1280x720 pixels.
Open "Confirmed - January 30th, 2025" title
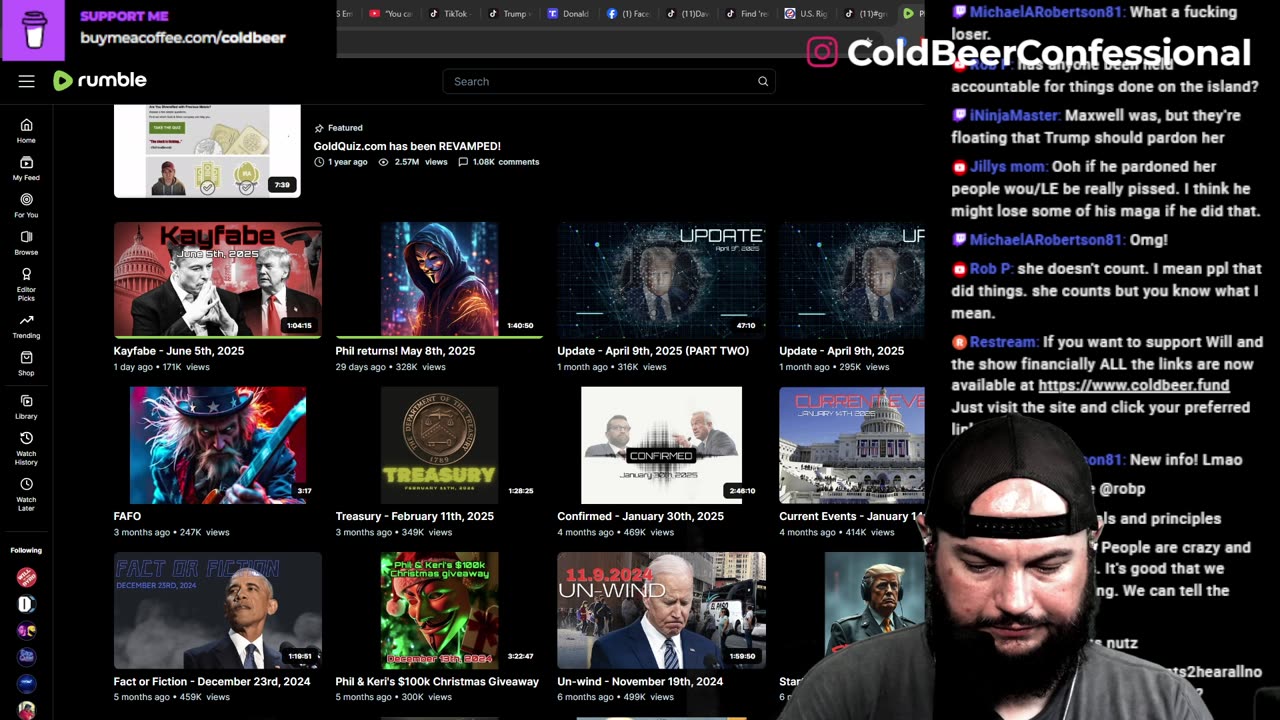(641, 516)
